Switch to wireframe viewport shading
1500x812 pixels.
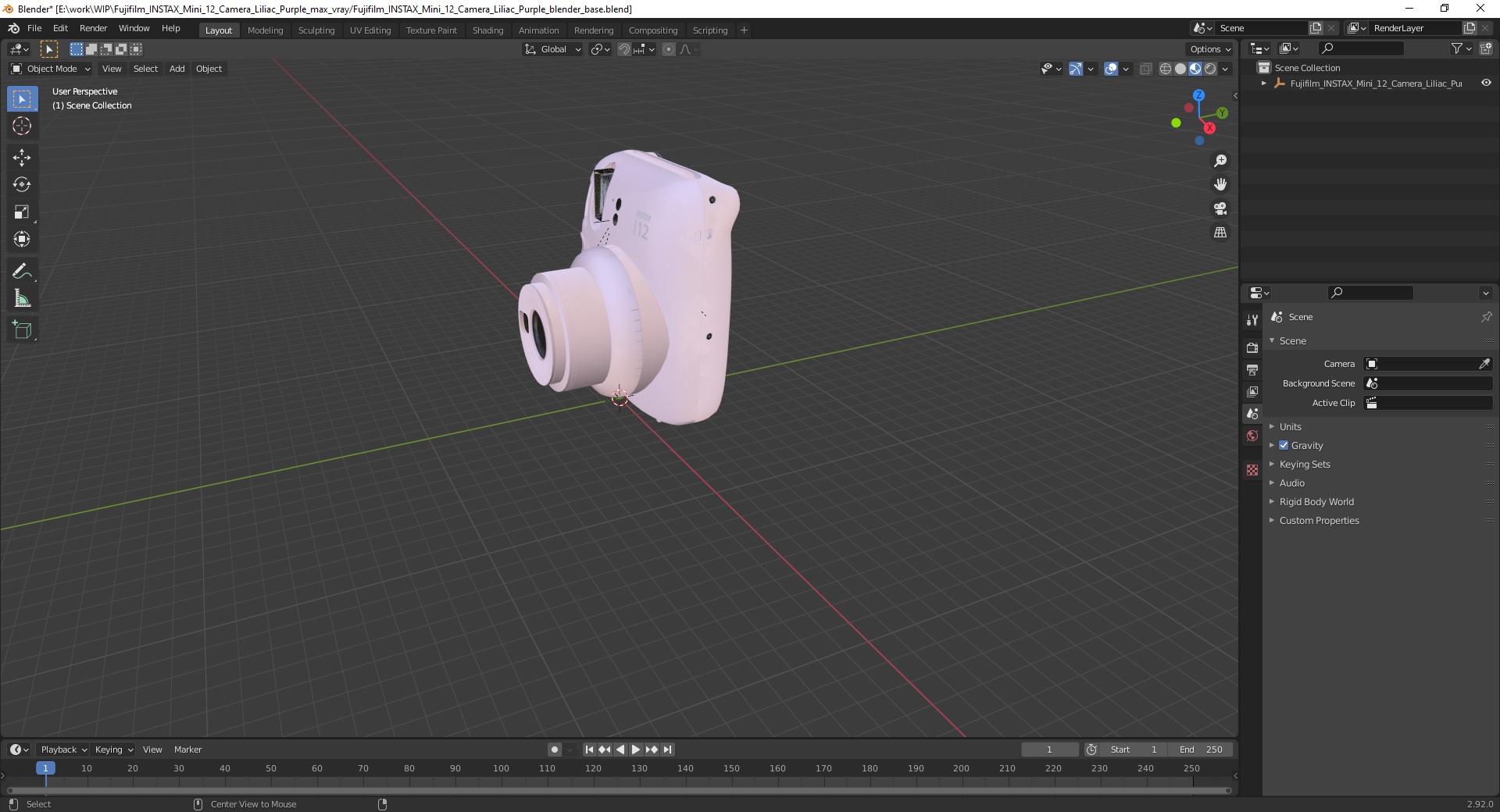tap(1166, 69)
